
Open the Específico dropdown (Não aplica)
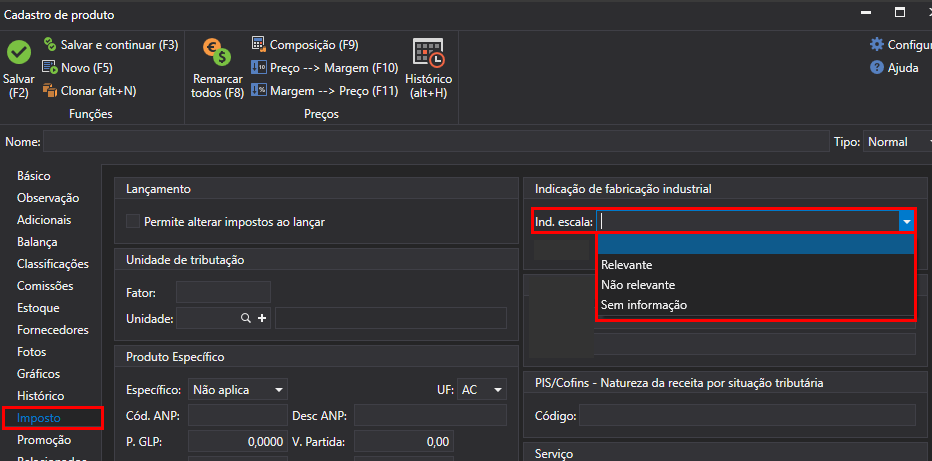click(238, 389)
